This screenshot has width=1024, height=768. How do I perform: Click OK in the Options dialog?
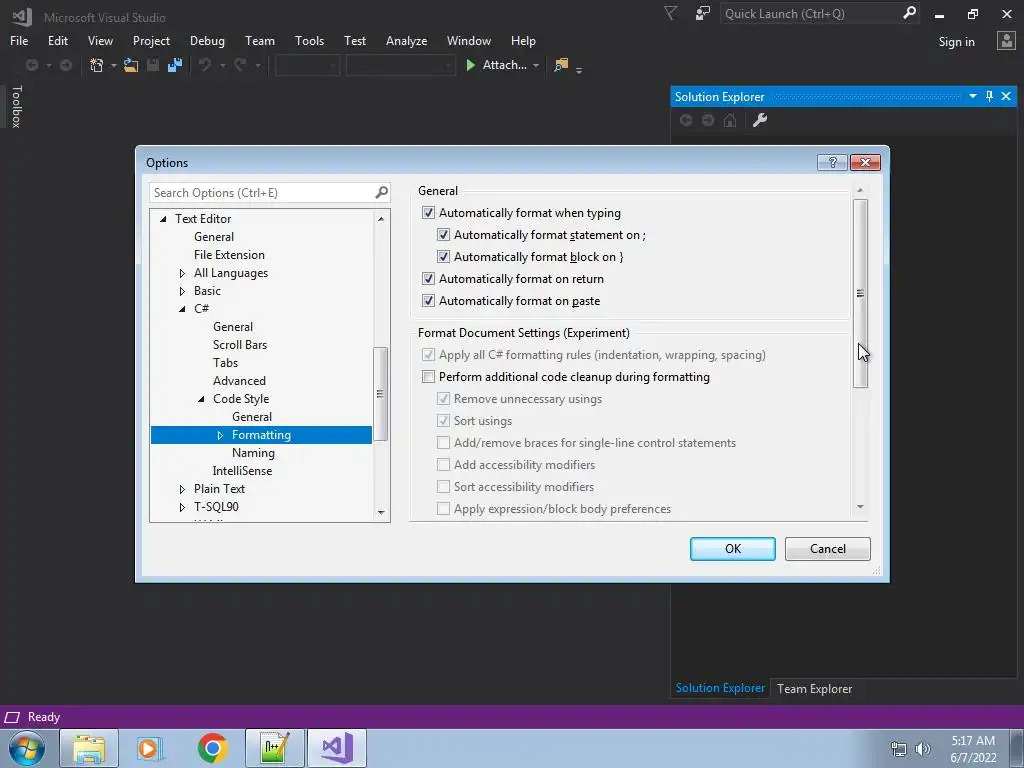tap(733, 549)
